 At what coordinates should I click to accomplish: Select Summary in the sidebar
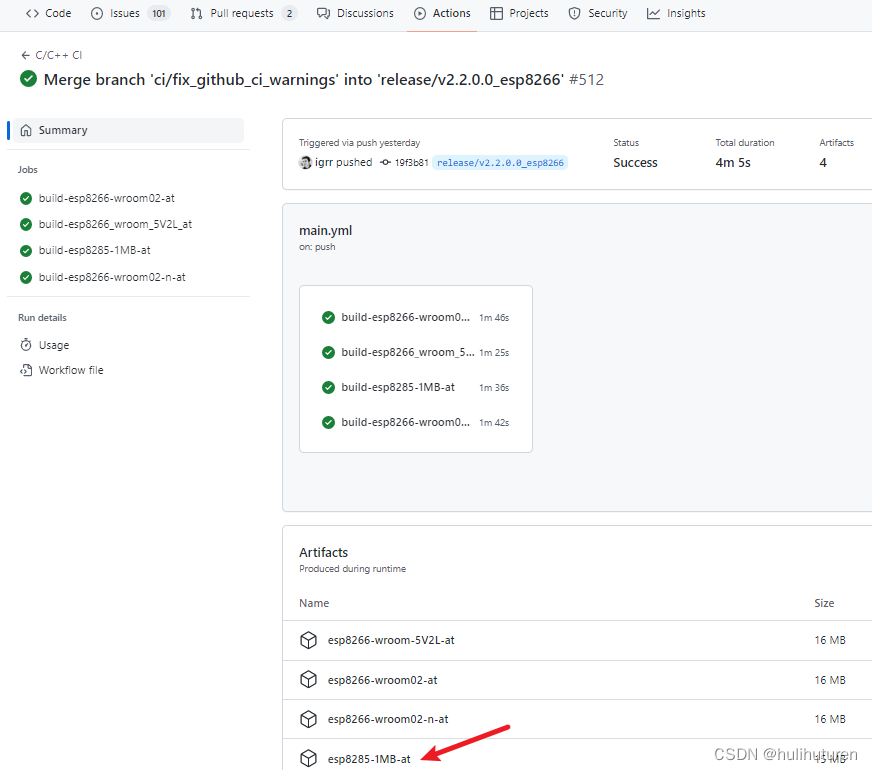pyautogui.click(x=128, y=130)
